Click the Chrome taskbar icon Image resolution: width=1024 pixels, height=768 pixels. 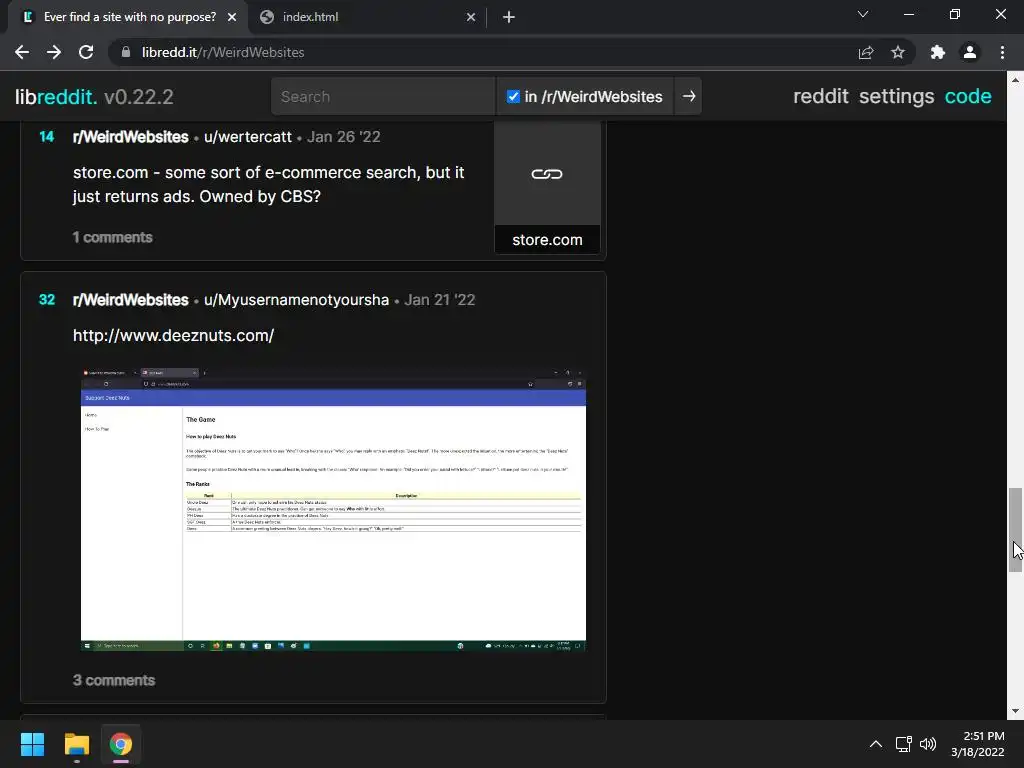[x=121, y=744]
